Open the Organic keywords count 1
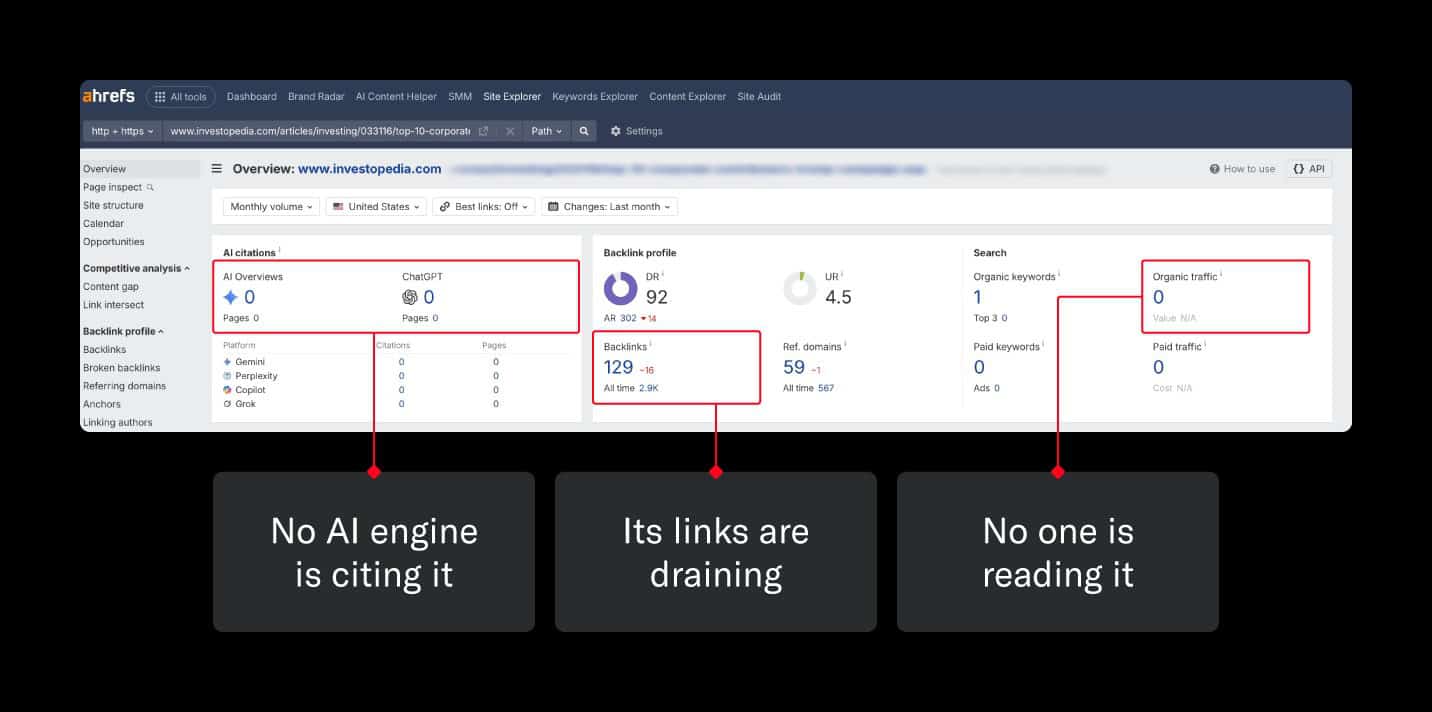The height and width of the screenshot is (712, 1432). coord(978,297)
